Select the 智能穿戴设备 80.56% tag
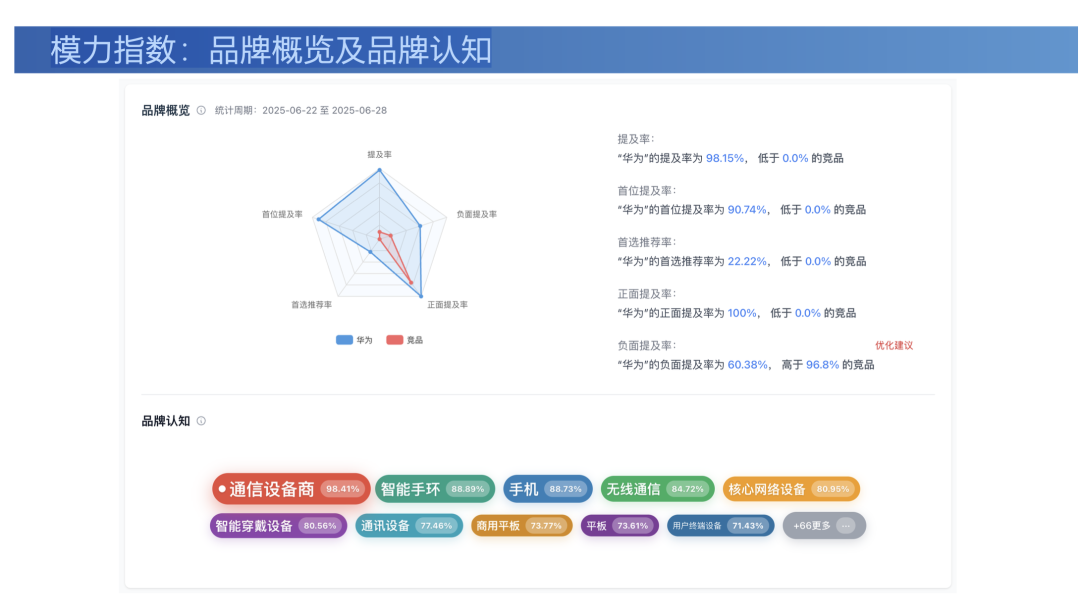 tap(278, 525)
